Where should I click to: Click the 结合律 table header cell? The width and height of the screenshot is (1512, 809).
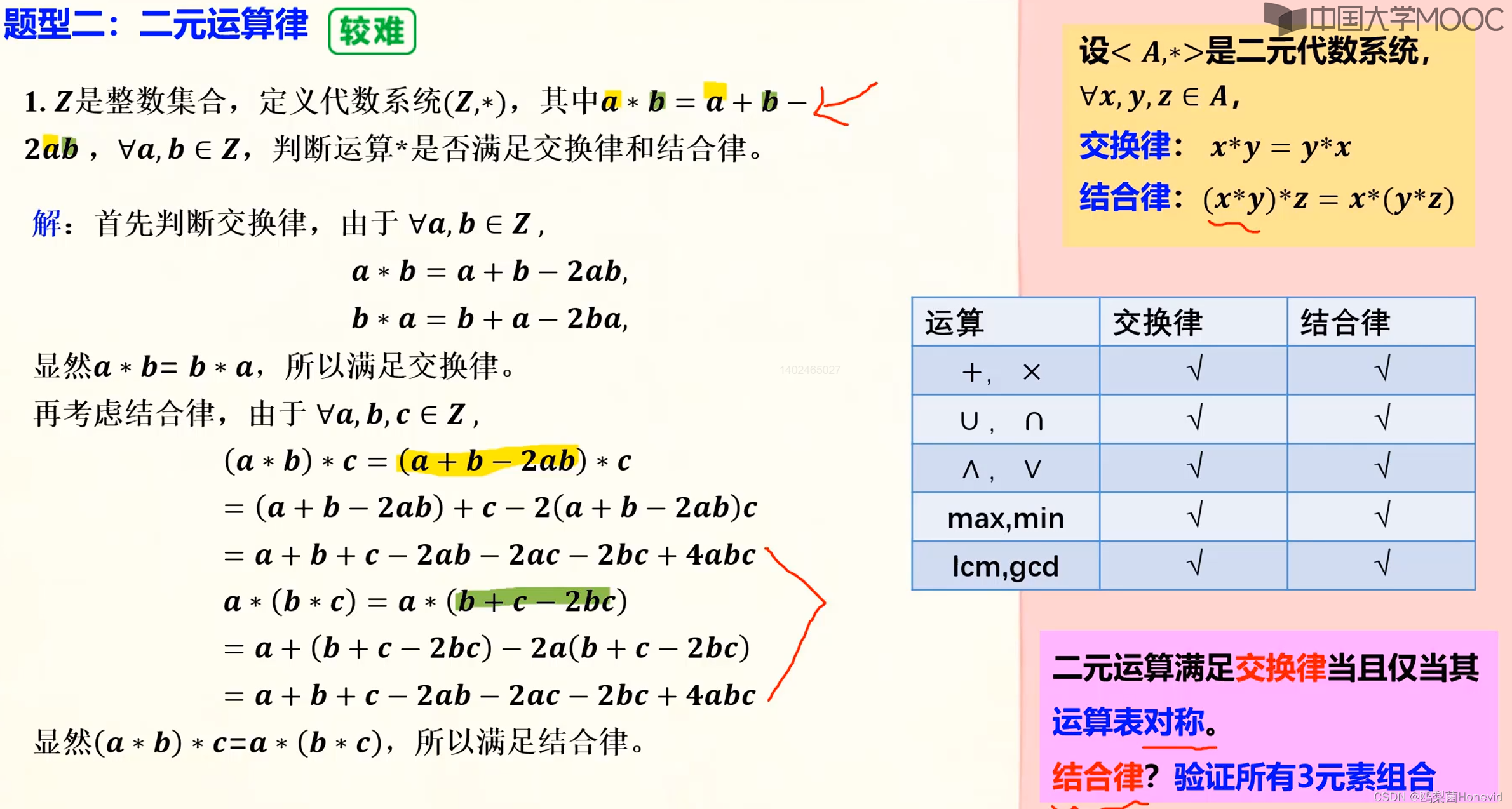tap(1381, 322)
